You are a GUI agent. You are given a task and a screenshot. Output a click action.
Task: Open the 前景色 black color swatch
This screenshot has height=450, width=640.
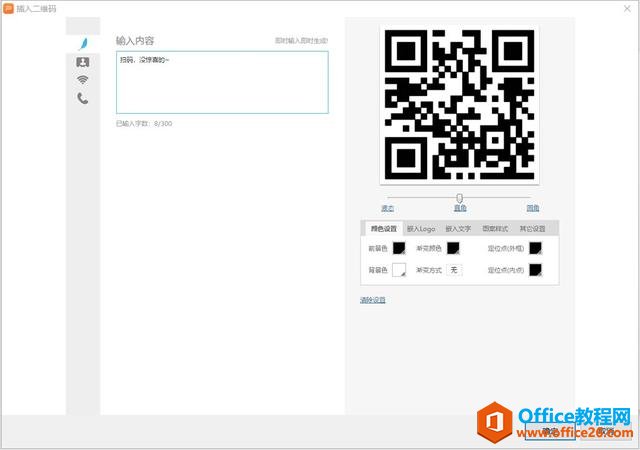tap(399, 248)
